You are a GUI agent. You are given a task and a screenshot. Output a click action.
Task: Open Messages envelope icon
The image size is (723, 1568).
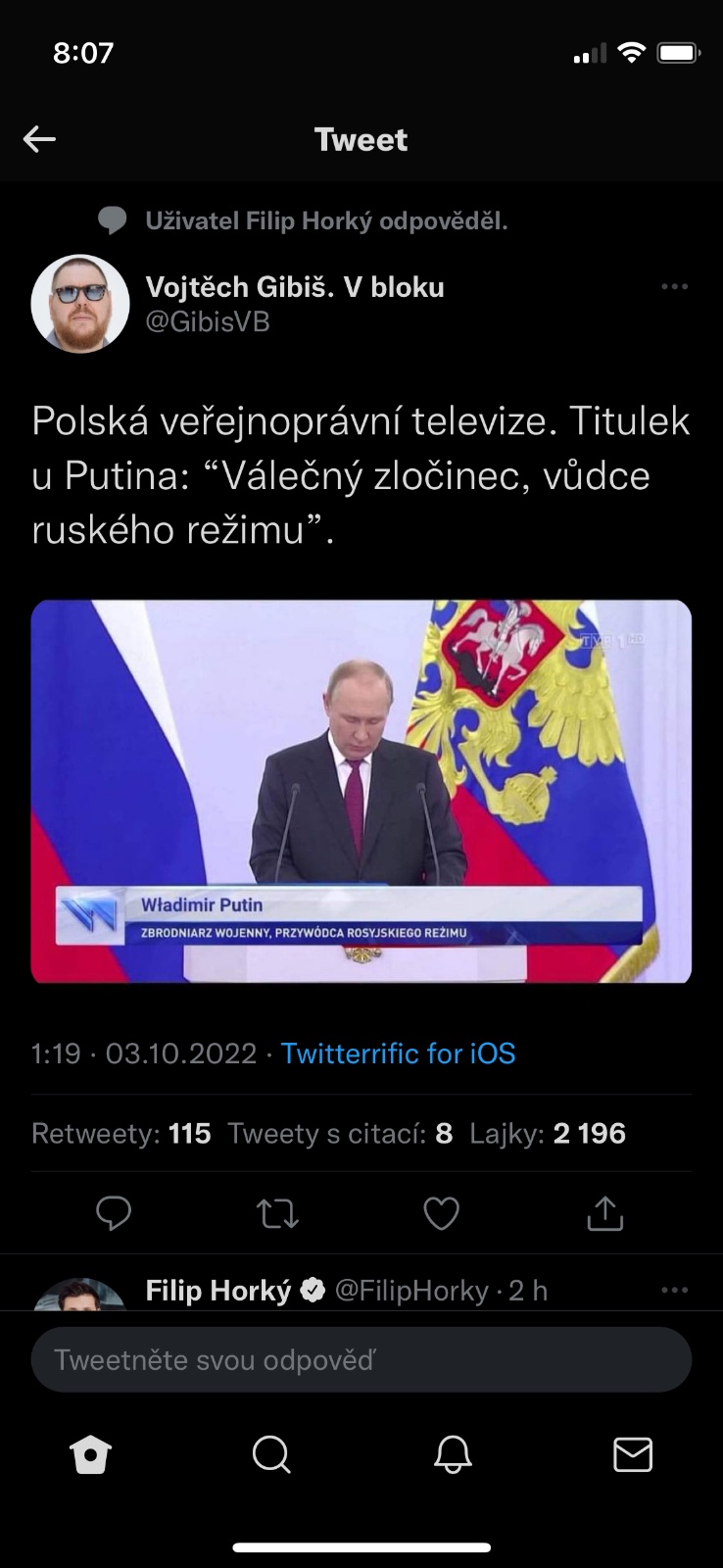pyautogui.click(x=633, y=1454)
